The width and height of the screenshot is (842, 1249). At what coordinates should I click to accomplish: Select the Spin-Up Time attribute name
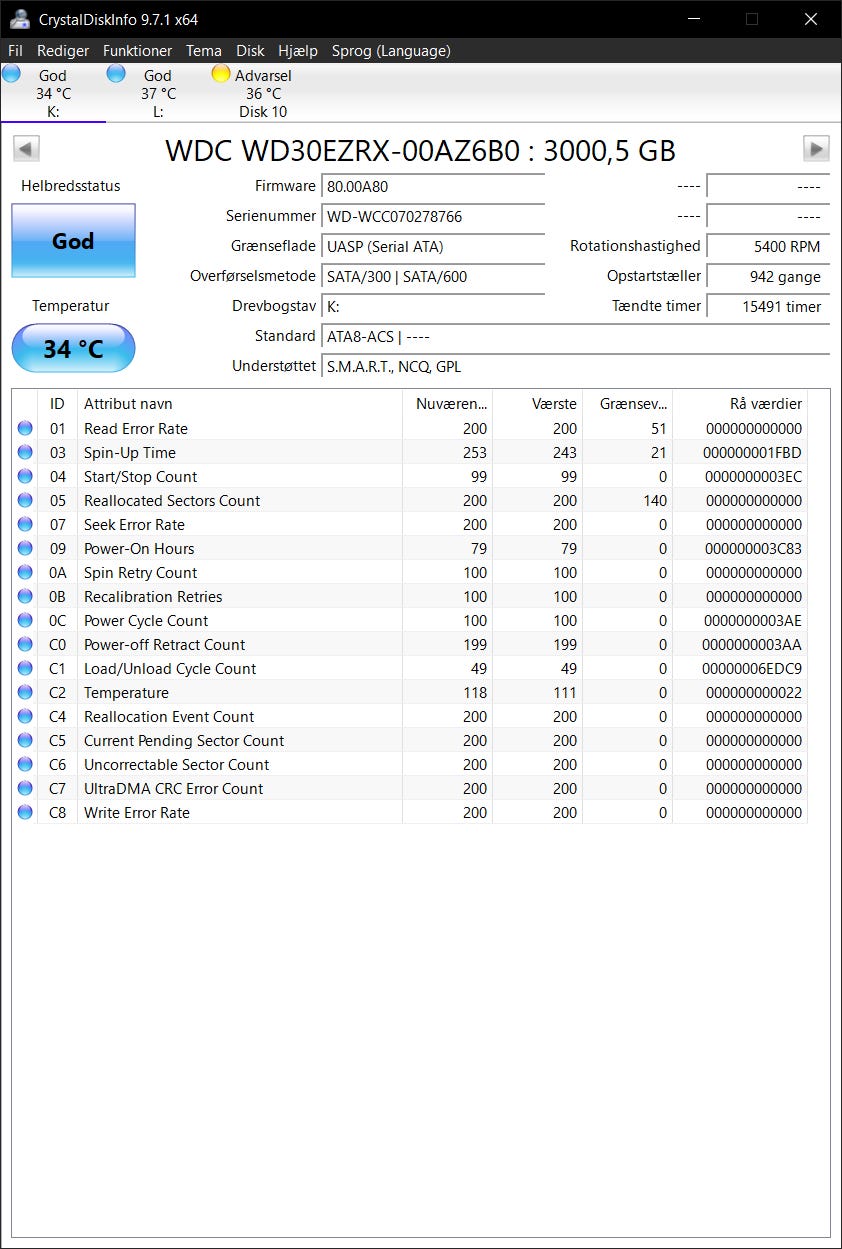click(130, 453)
